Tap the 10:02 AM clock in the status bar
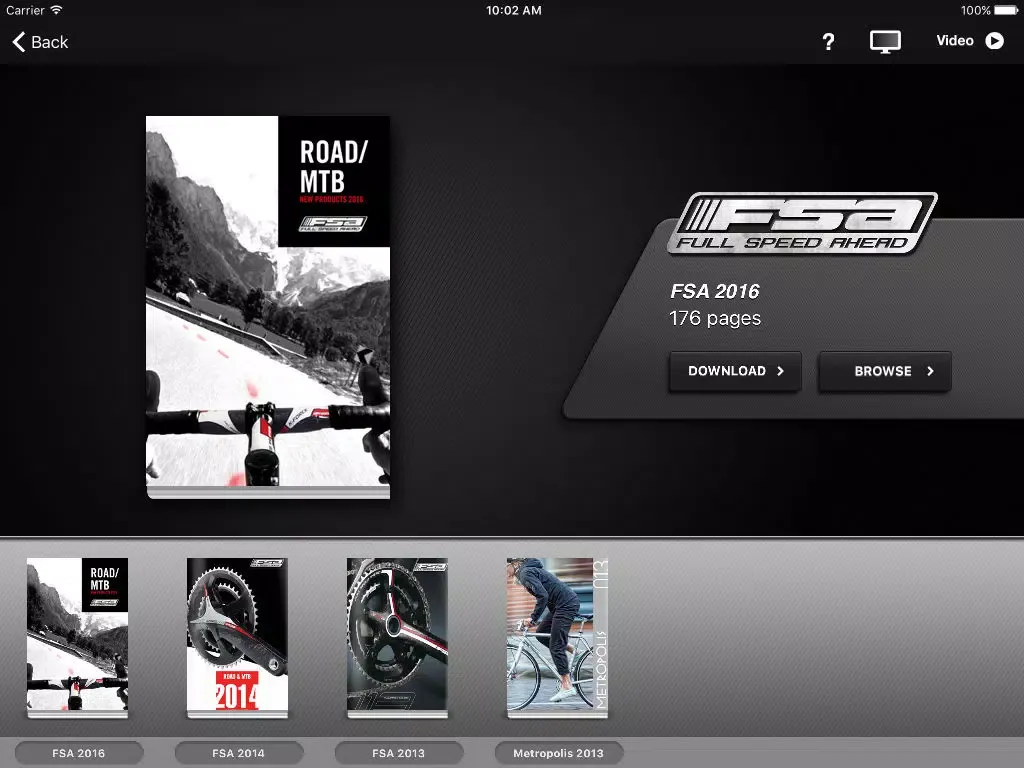 [x=513, y=10]
